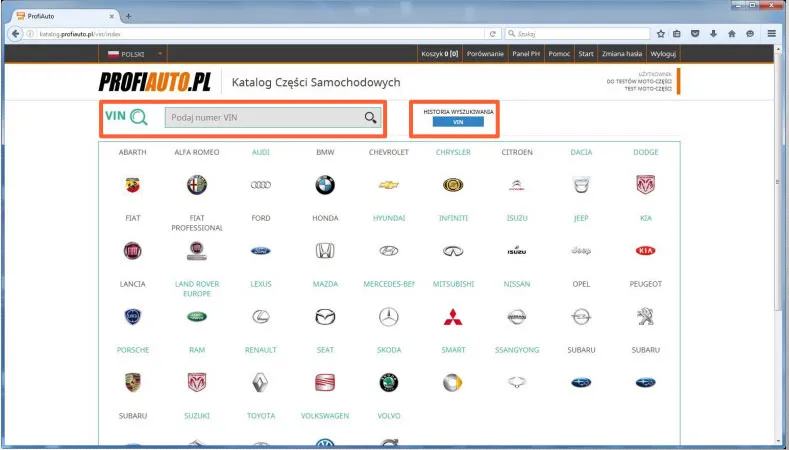
Task: Select the Mazda logo
Action: point(325,317)
